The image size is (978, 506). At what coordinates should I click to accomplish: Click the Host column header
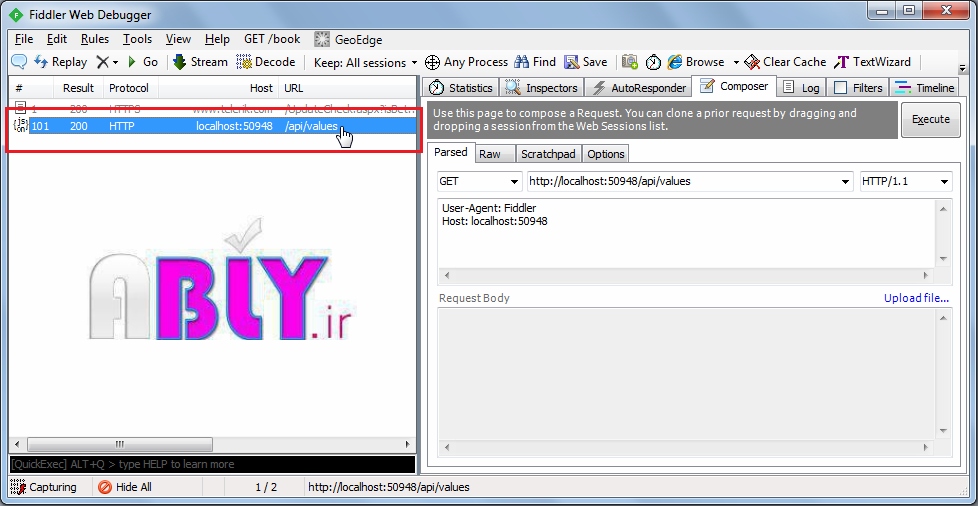tap(218, 88)
